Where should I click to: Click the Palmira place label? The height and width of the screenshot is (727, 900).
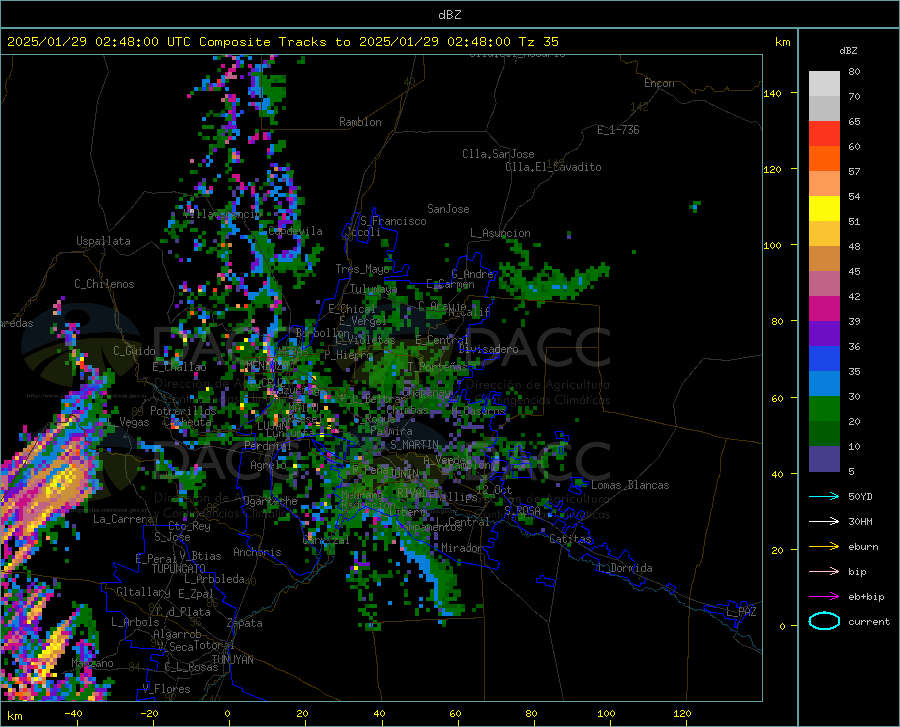[x=391, y=430]
